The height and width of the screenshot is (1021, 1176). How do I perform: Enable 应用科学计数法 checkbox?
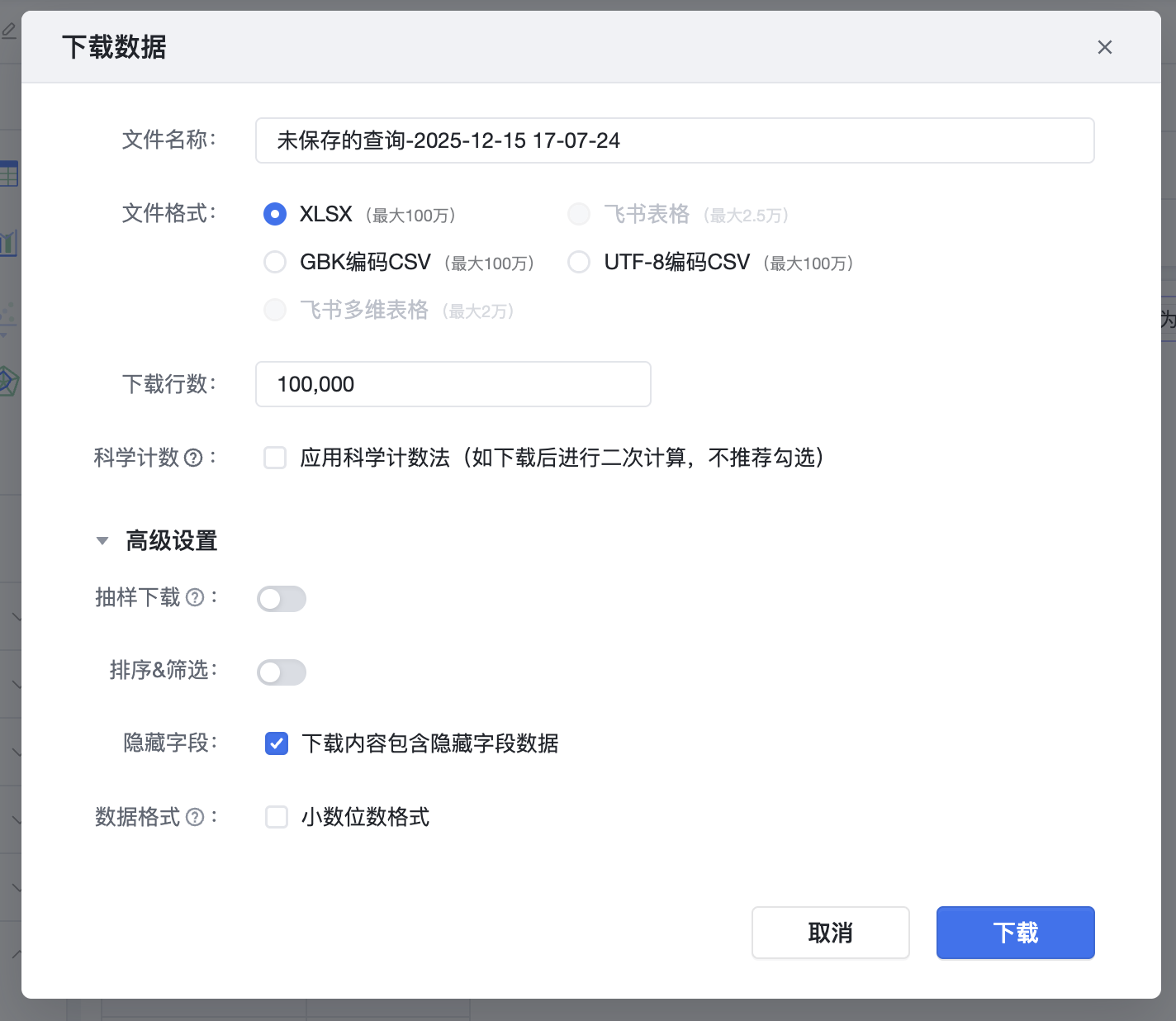pyautogui.click(x=275, y=458)
